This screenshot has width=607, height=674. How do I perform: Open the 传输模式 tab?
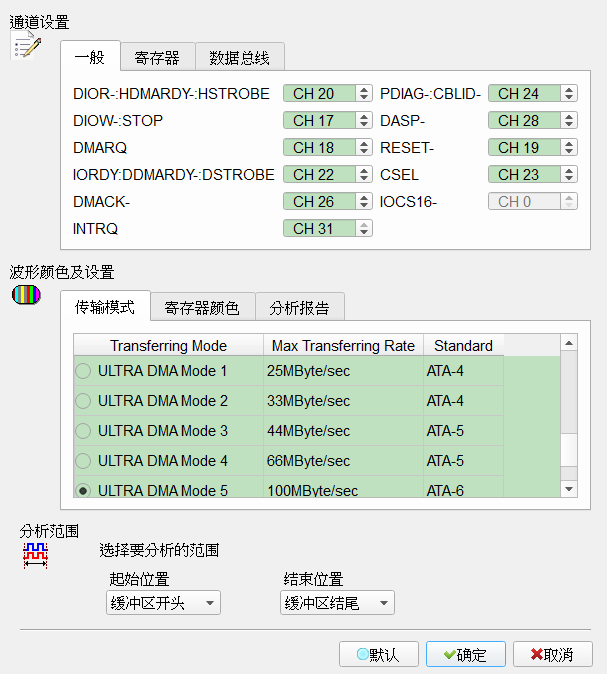click(105, 306)
